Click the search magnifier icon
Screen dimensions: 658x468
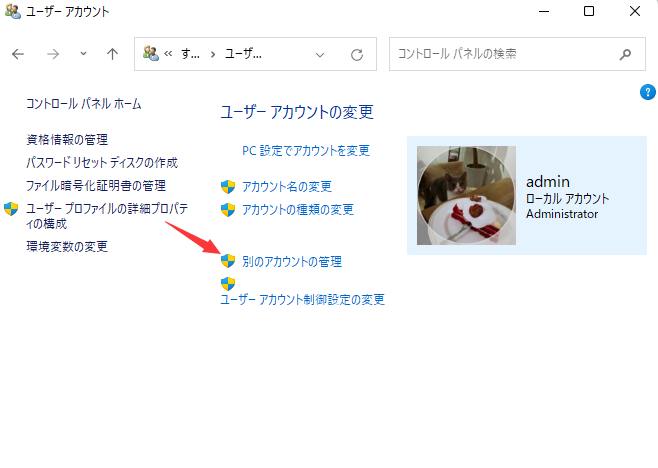click(x=625, y=54)
